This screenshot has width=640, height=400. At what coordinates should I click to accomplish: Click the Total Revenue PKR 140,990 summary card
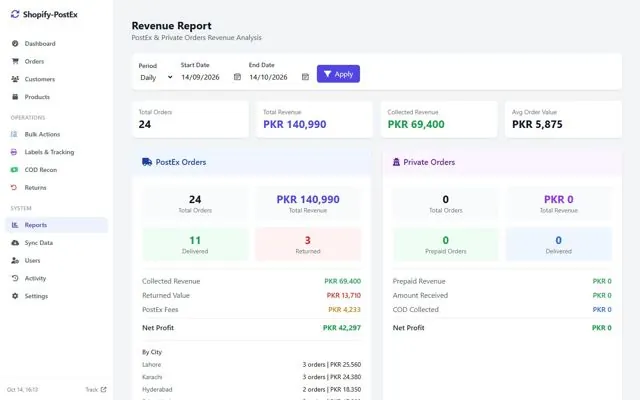314,119
